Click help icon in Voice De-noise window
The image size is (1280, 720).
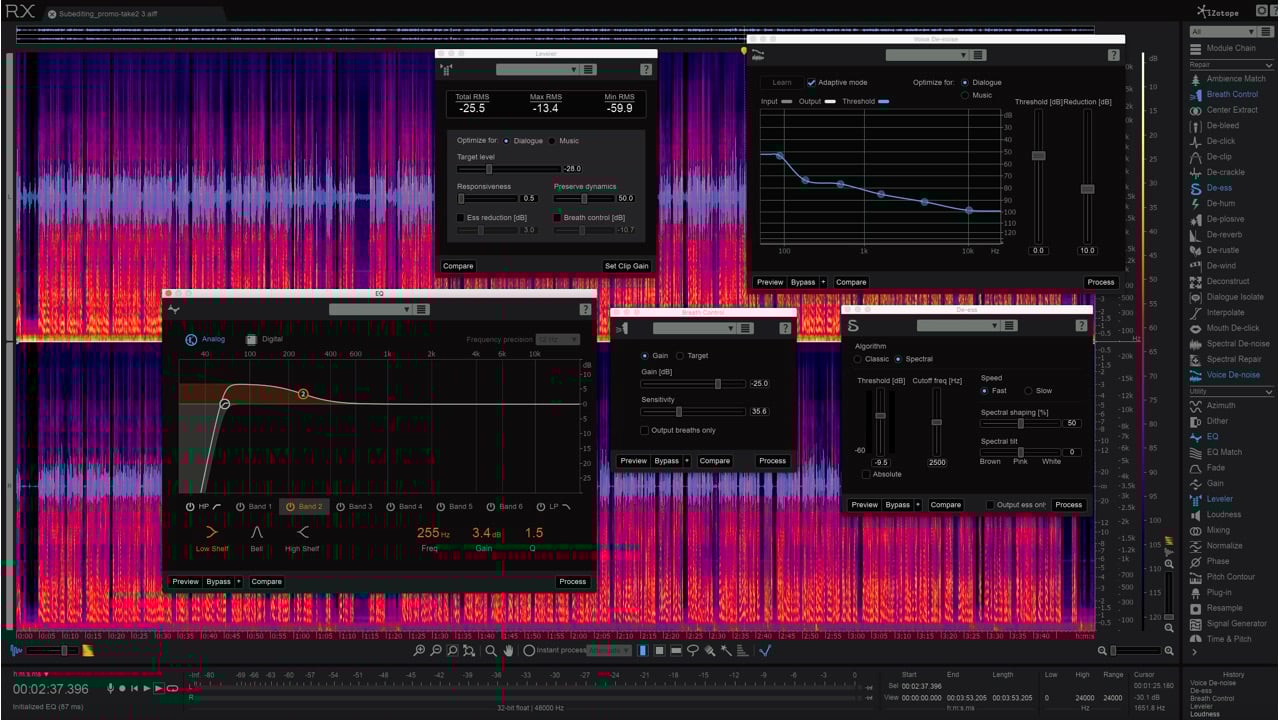(x=1113, y=55)
